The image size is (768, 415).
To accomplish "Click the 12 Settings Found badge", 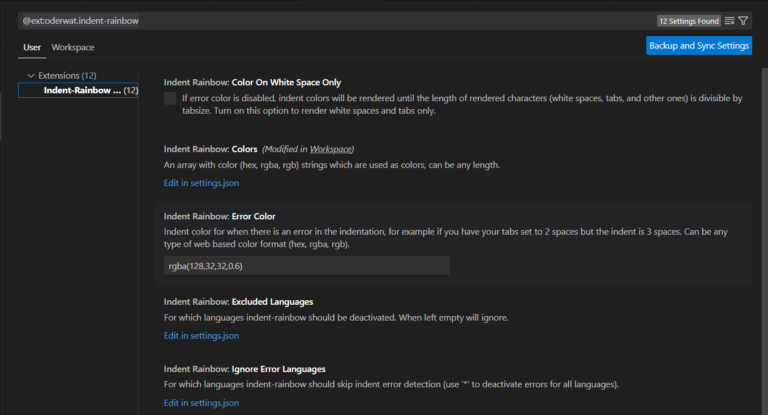I will 688,20.
